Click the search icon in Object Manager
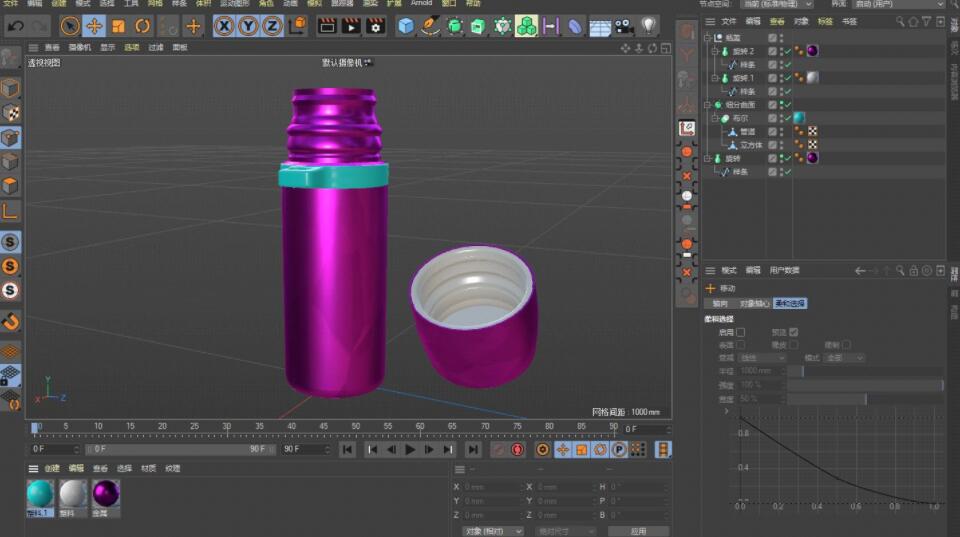This screenshot has height=537, width=960. click(900, 21)
